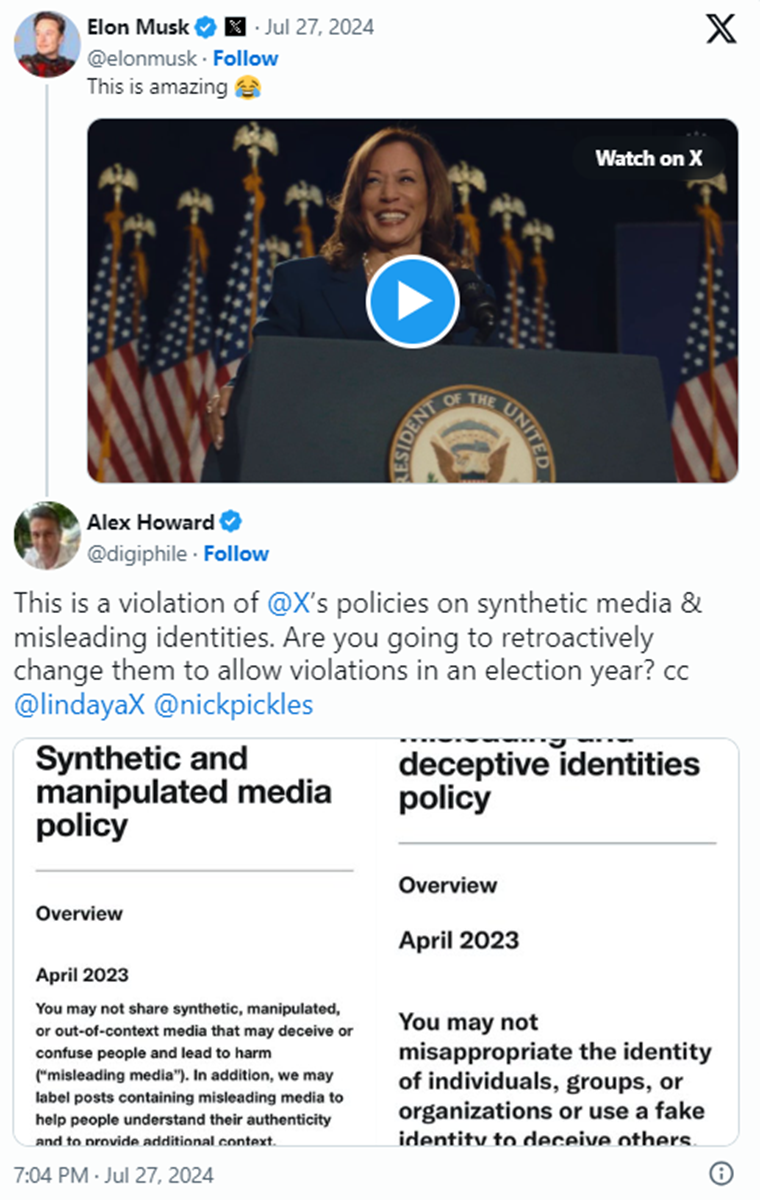The height and width of the screenshot is (1200, 760).
Task: Click Alex Howard's verified checkmark badge
Action: pos(231,522)
